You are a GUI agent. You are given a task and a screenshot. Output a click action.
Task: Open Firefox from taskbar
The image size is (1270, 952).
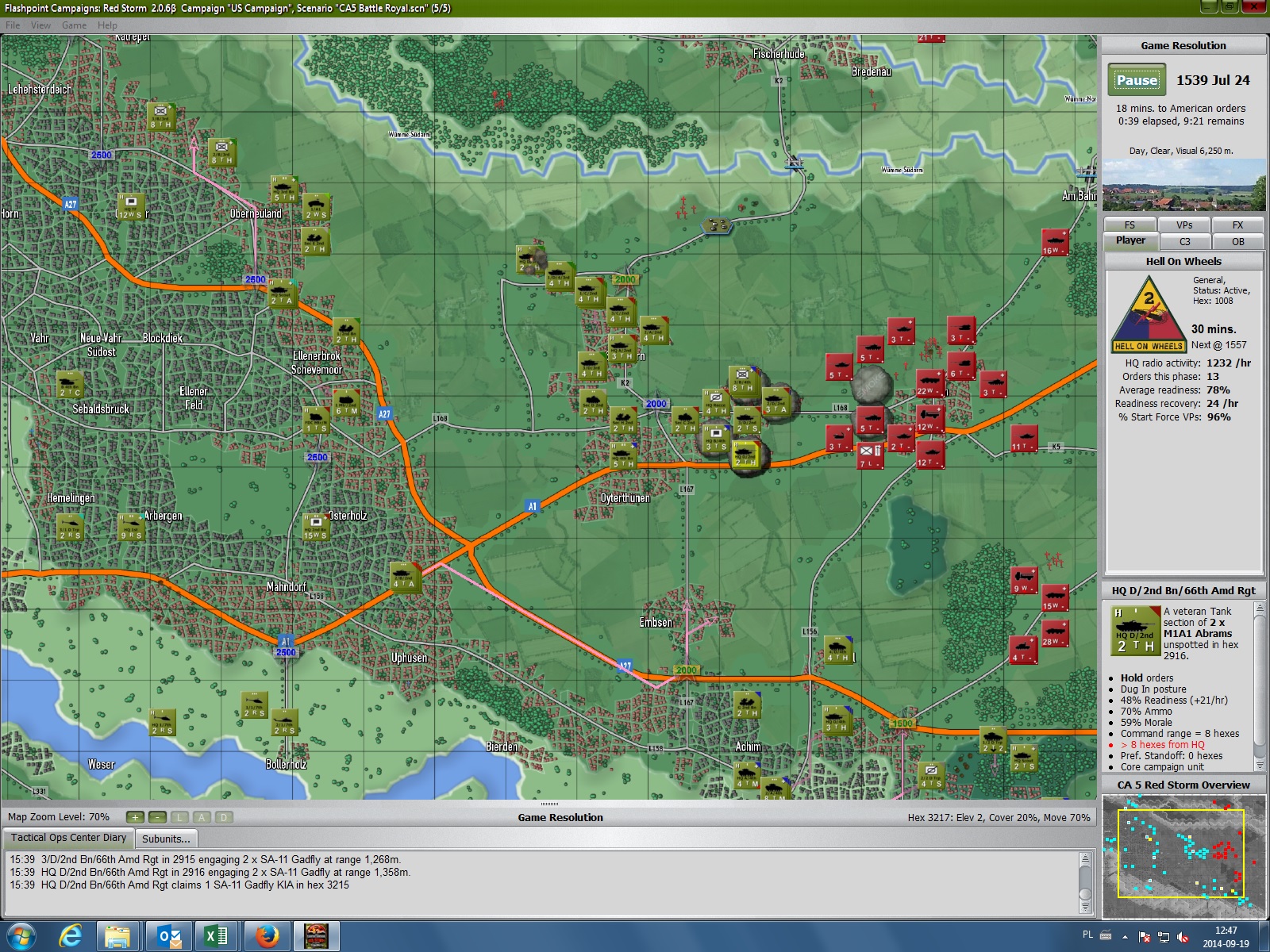click(x=267, y=936)
